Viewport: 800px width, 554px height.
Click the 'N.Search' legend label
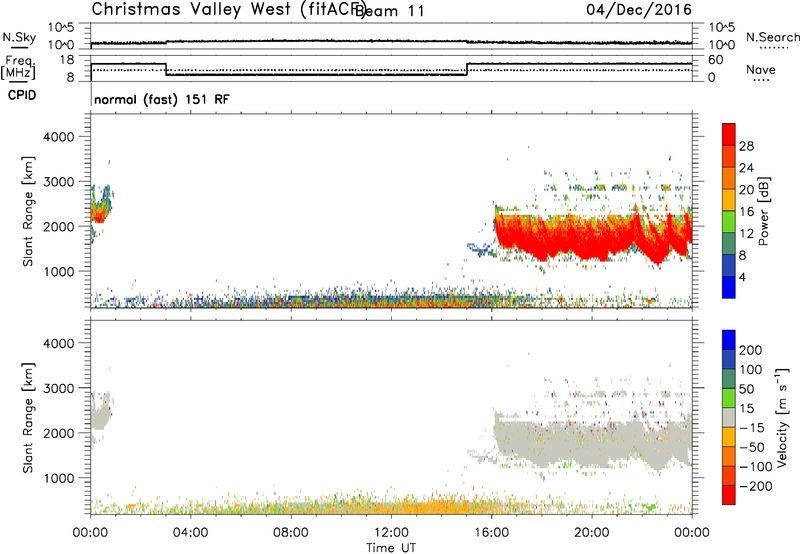pos(772,37)
